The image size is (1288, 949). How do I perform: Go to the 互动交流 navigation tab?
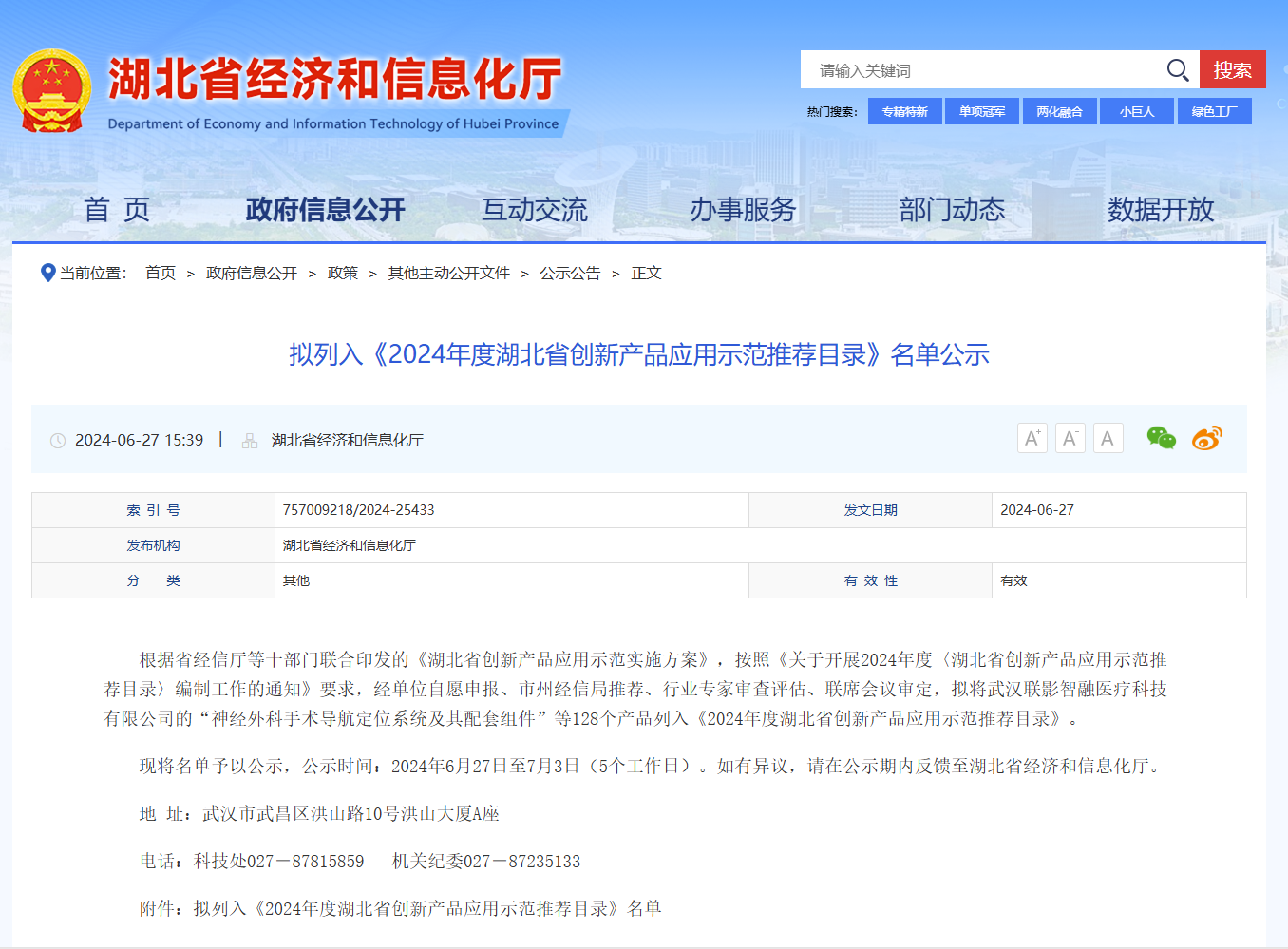click(x=534, y=210)
